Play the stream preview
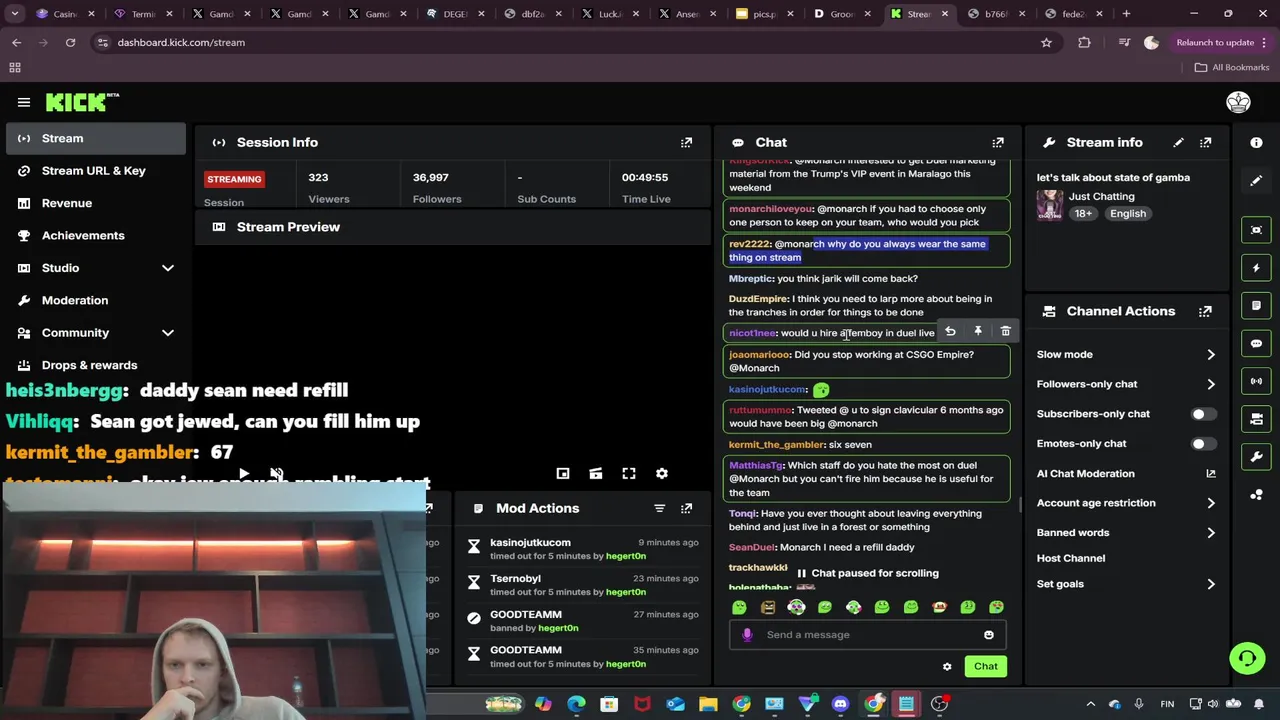Screen dimensions: 1280x720 click(243, 473)
